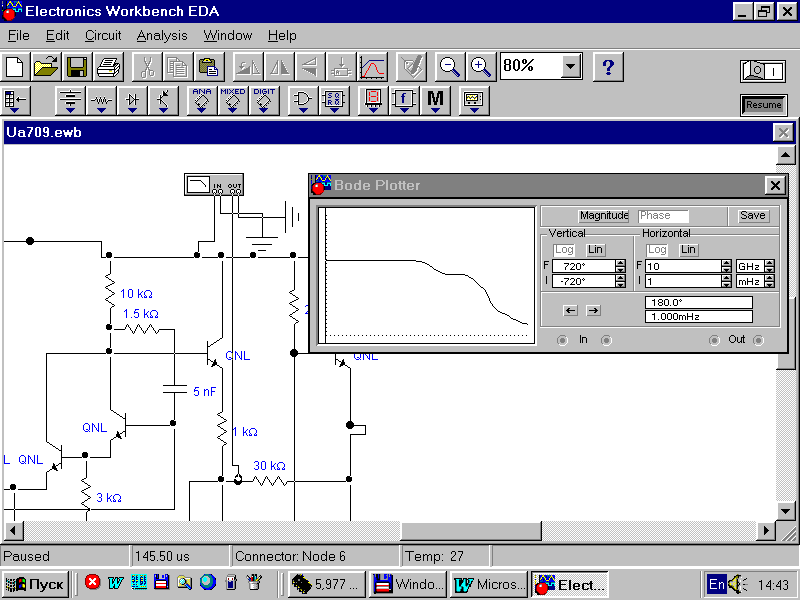The image size is (800, 600).
Task: Open the Diodes parts bin
Action: pos(132,101)
